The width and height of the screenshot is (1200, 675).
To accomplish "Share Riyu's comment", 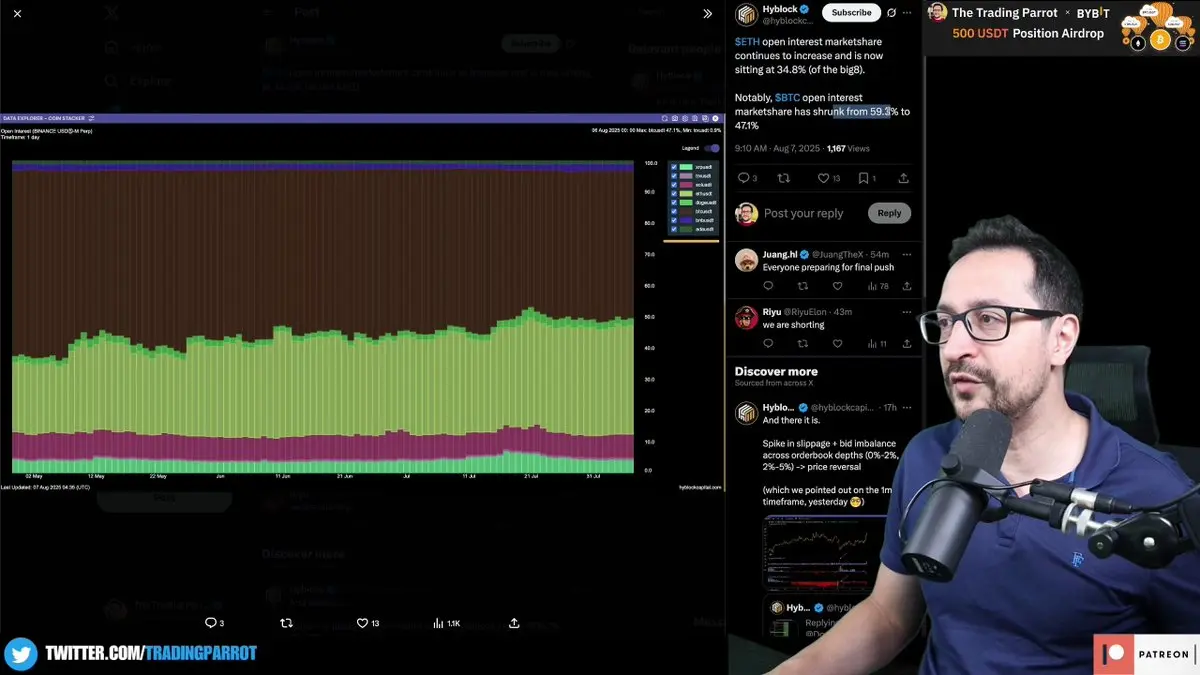I will (907, 344).
